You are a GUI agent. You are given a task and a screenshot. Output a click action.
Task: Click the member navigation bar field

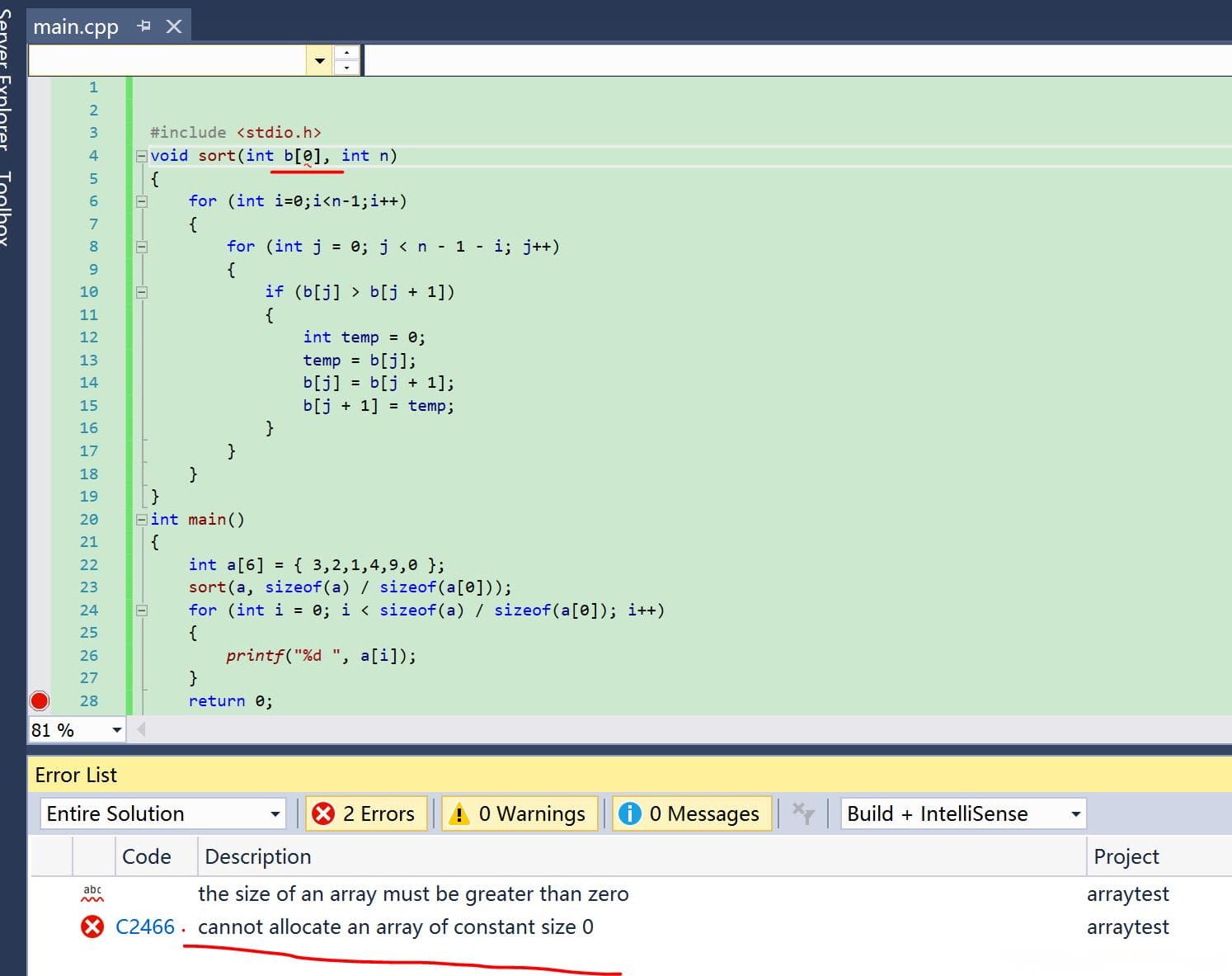click(797, 60)
